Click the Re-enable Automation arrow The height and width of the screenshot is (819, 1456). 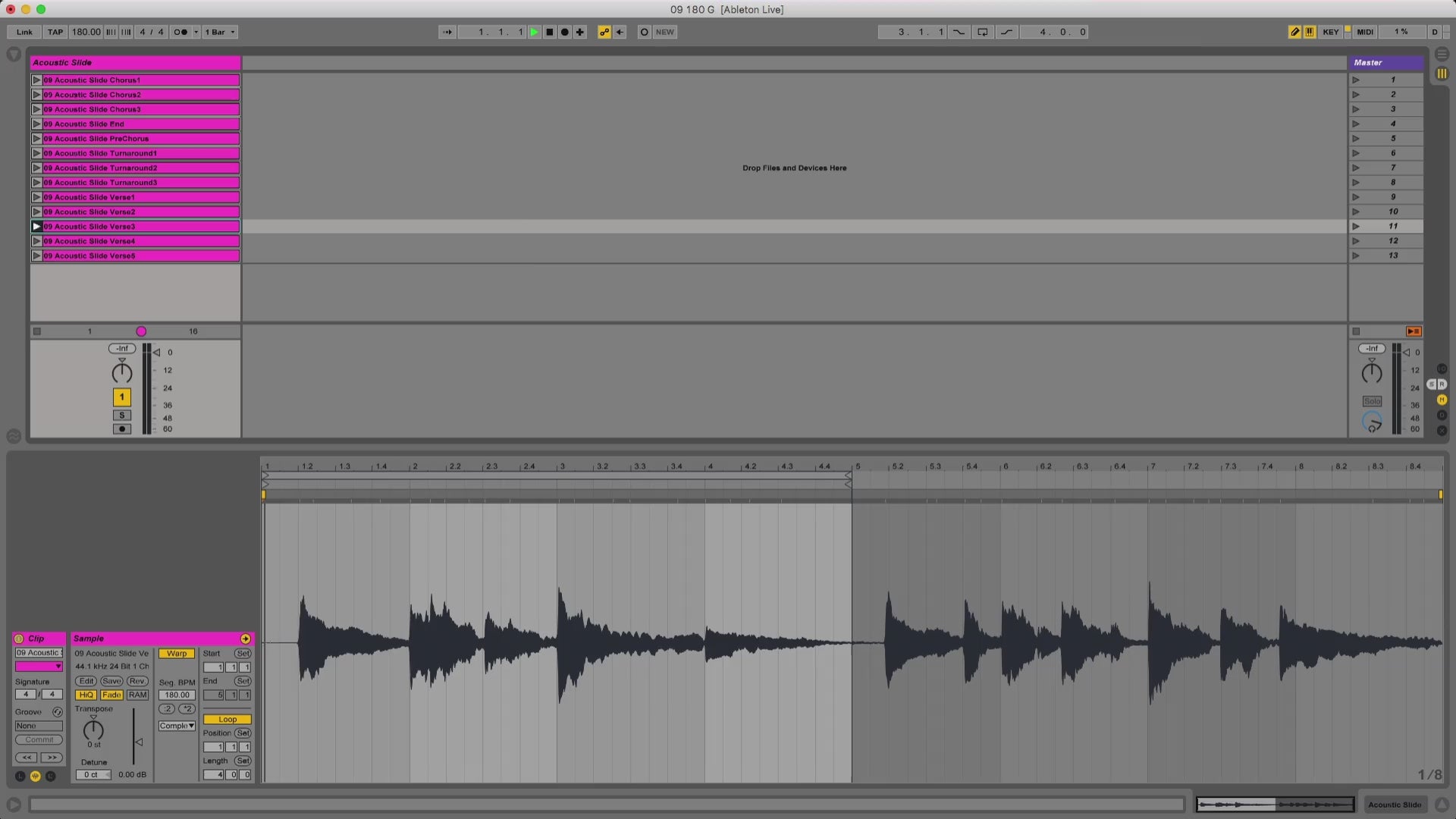620,32
